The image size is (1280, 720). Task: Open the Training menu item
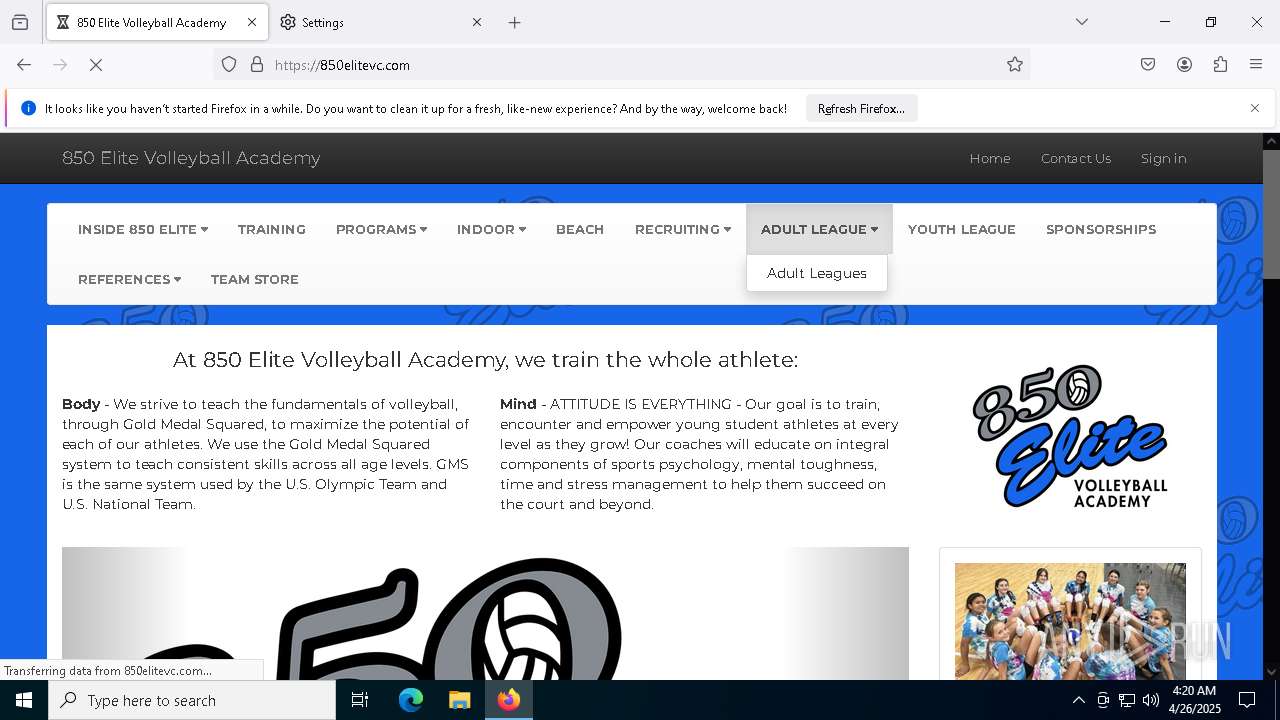[x=272, y=229]
